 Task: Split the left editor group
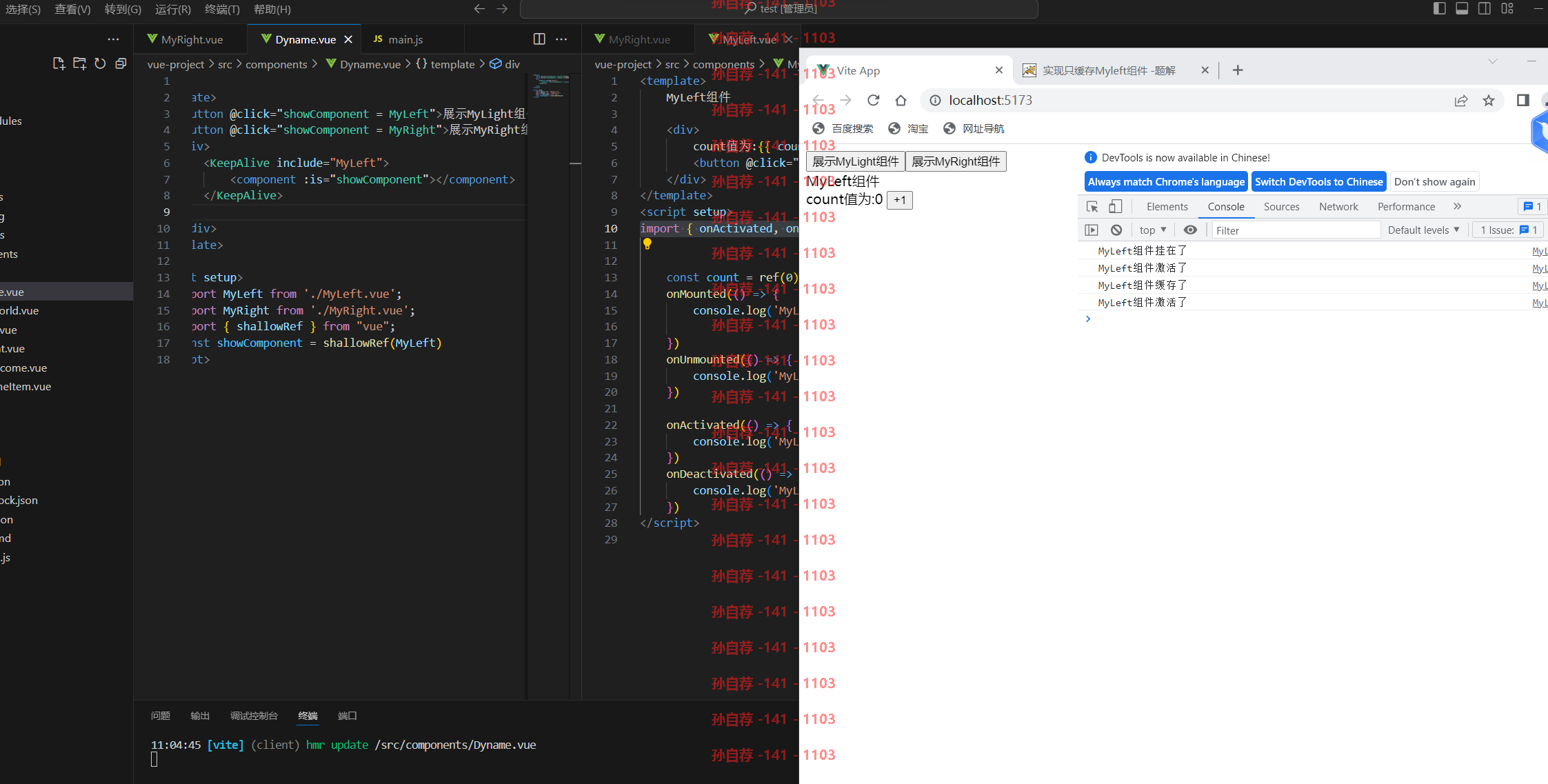(x=539, y=39)
